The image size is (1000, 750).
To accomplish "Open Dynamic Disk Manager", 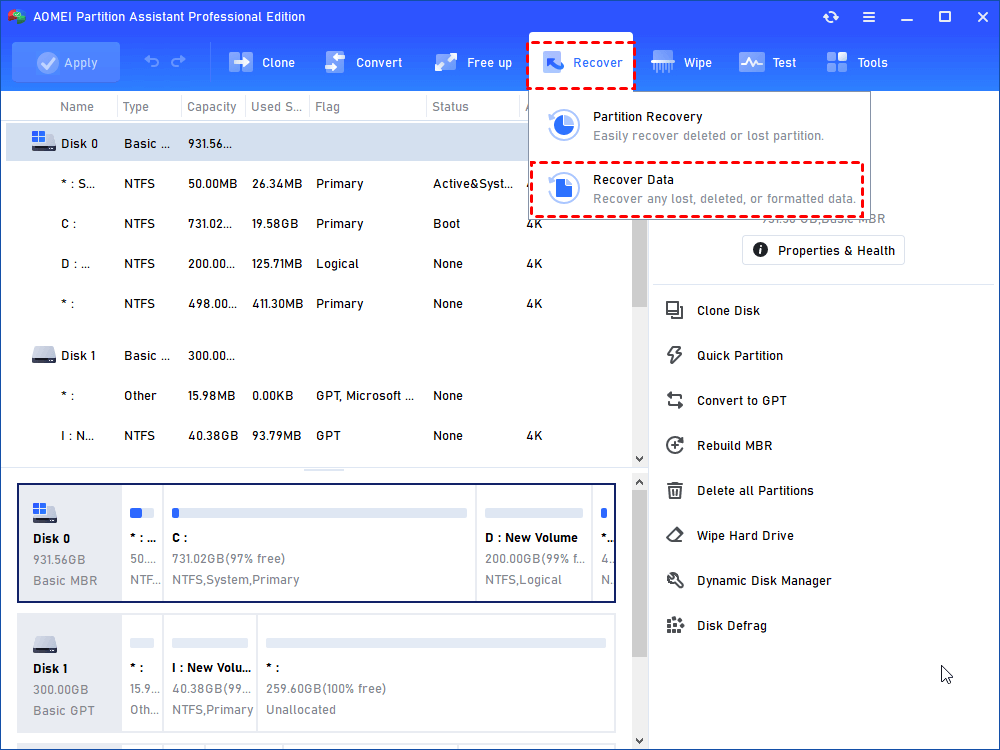I will point(763,580).
